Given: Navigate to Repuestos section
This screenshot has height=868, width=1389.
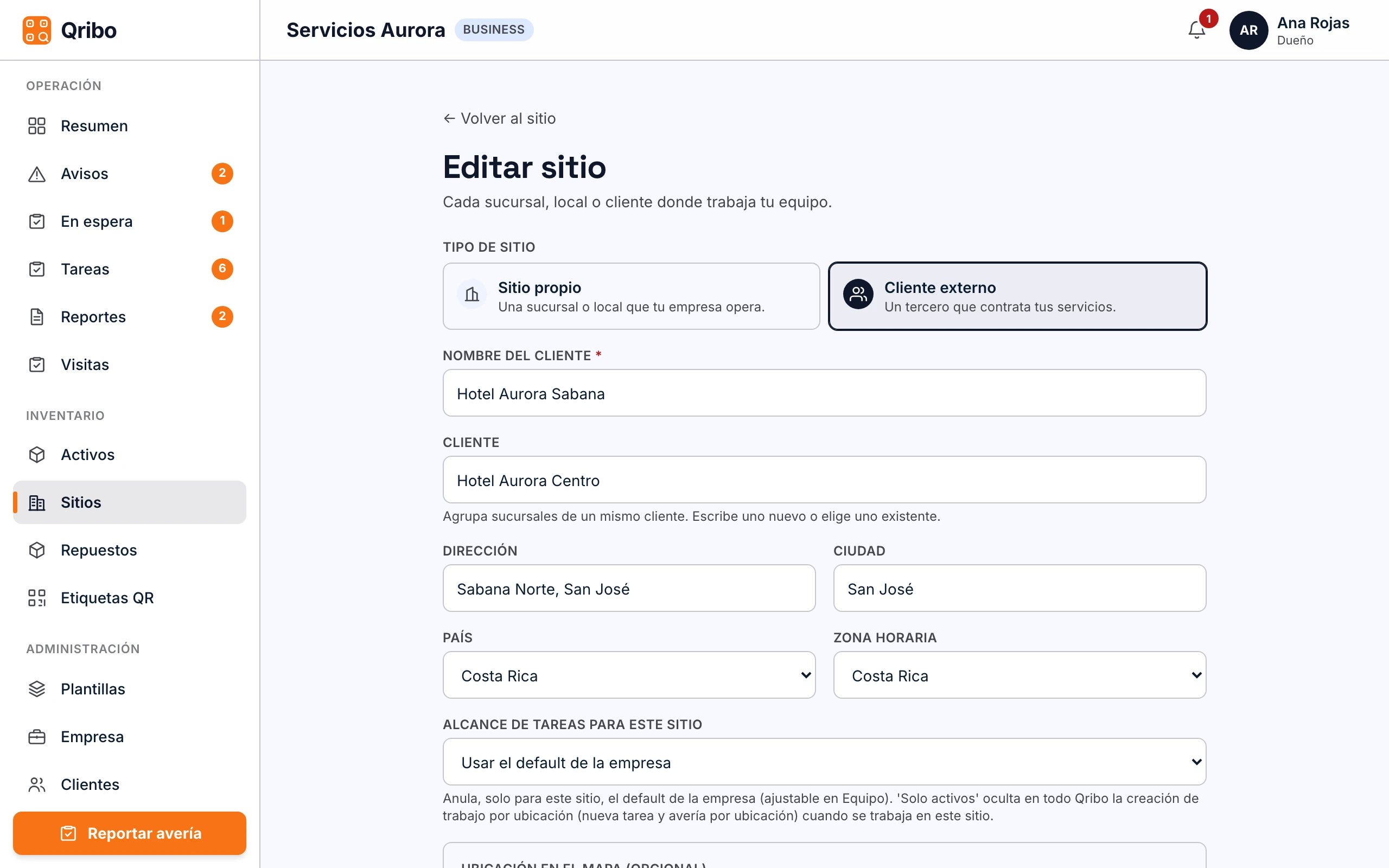Looking at the screenshot, I should click(x=129, y=550).
